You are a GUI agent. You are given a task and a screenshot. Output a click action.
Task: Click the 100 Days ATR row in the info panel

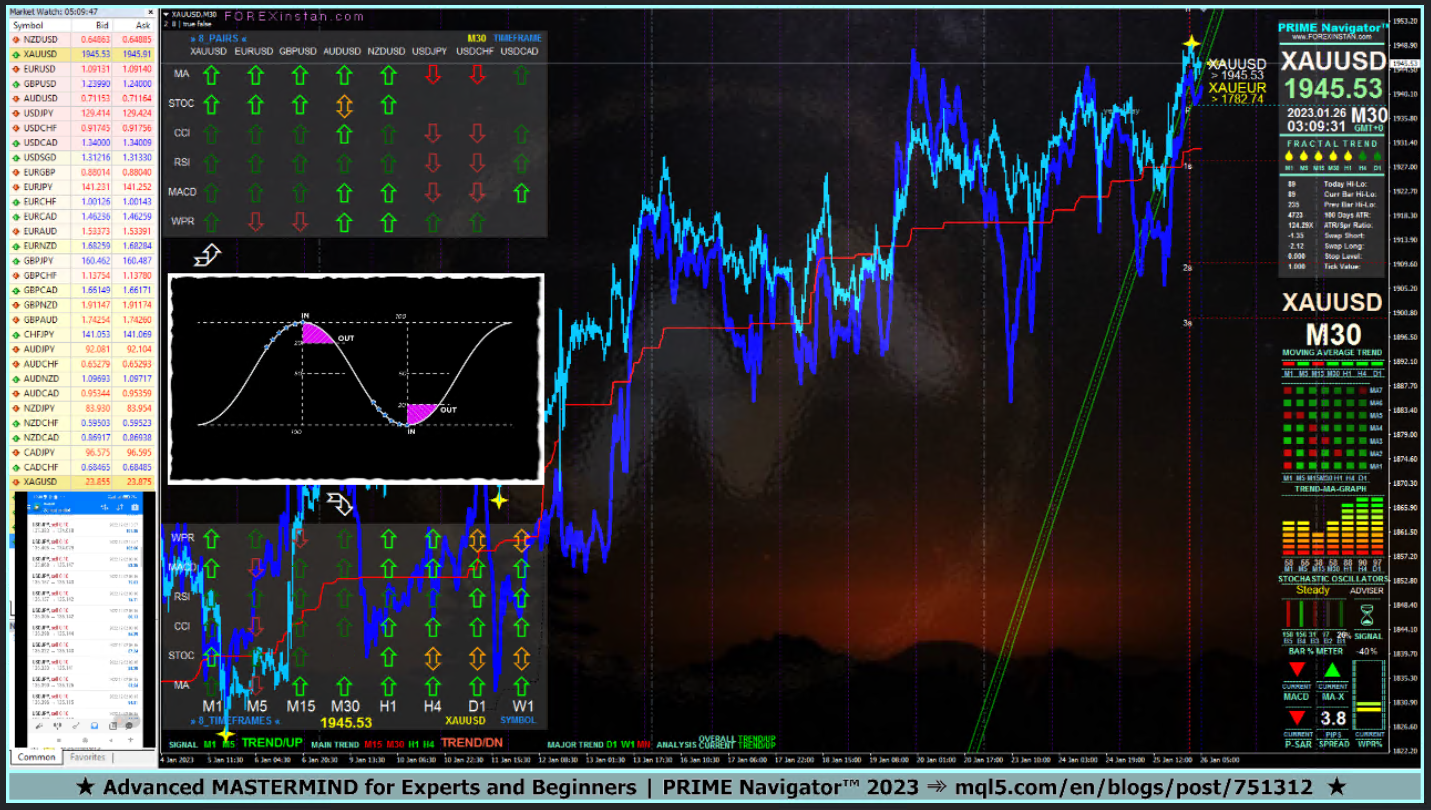point(1332,215)
